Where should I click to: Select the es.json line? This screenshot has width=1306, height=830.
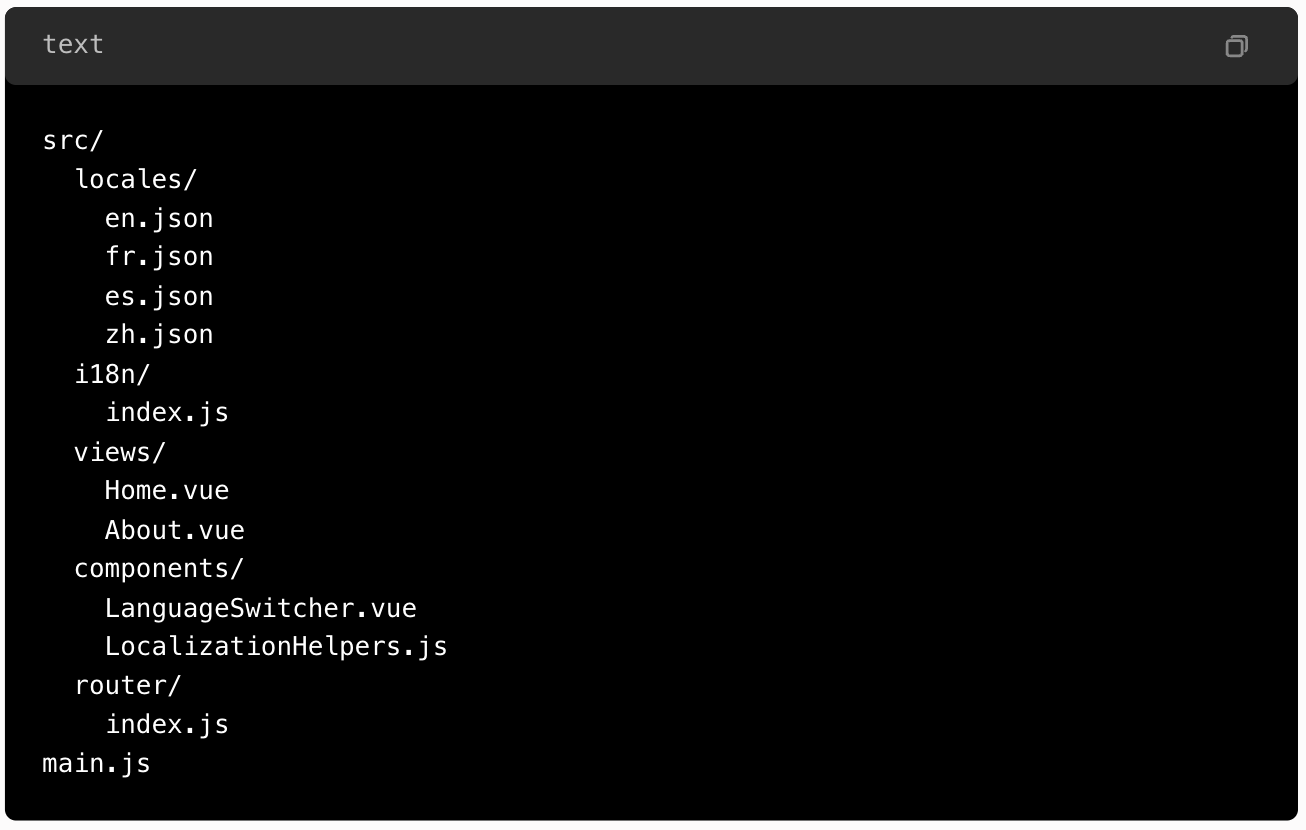point(159,297)
